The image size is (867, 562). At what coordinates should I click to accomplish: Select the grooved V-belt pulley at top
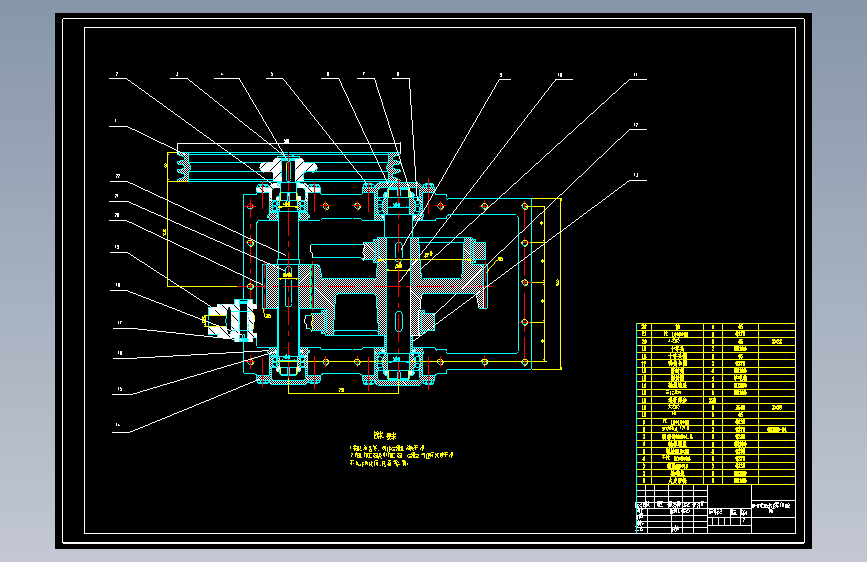pos(289,166)
